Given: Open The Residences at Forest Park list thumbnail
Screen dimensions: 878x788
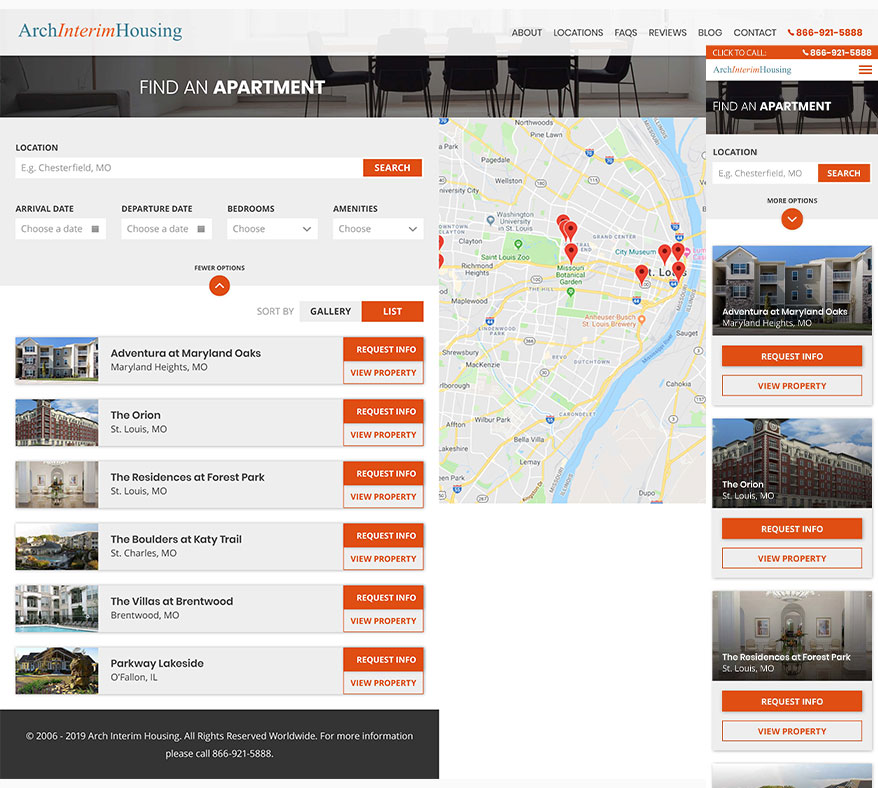Looking at the screenshot, I should point(57,485).
